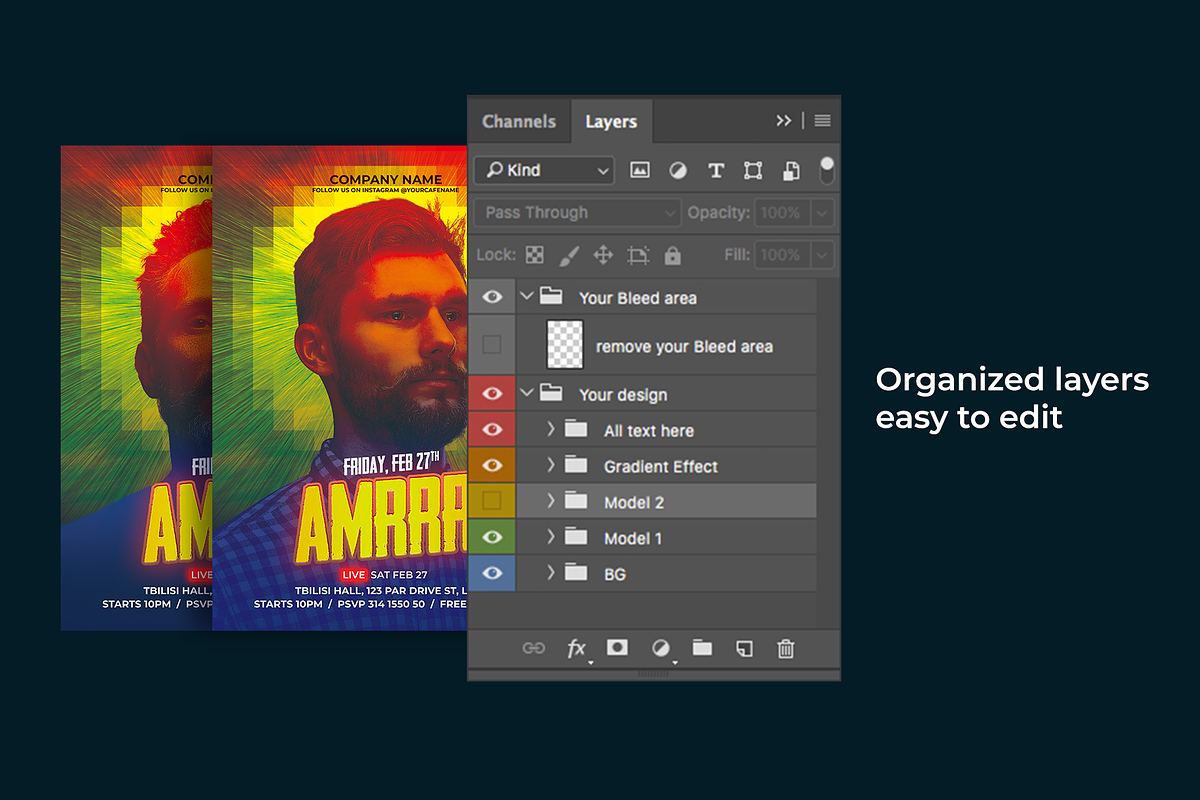1200x800 pixels.
Task: Switch to the Channels tab
Action: pos(519,121)
